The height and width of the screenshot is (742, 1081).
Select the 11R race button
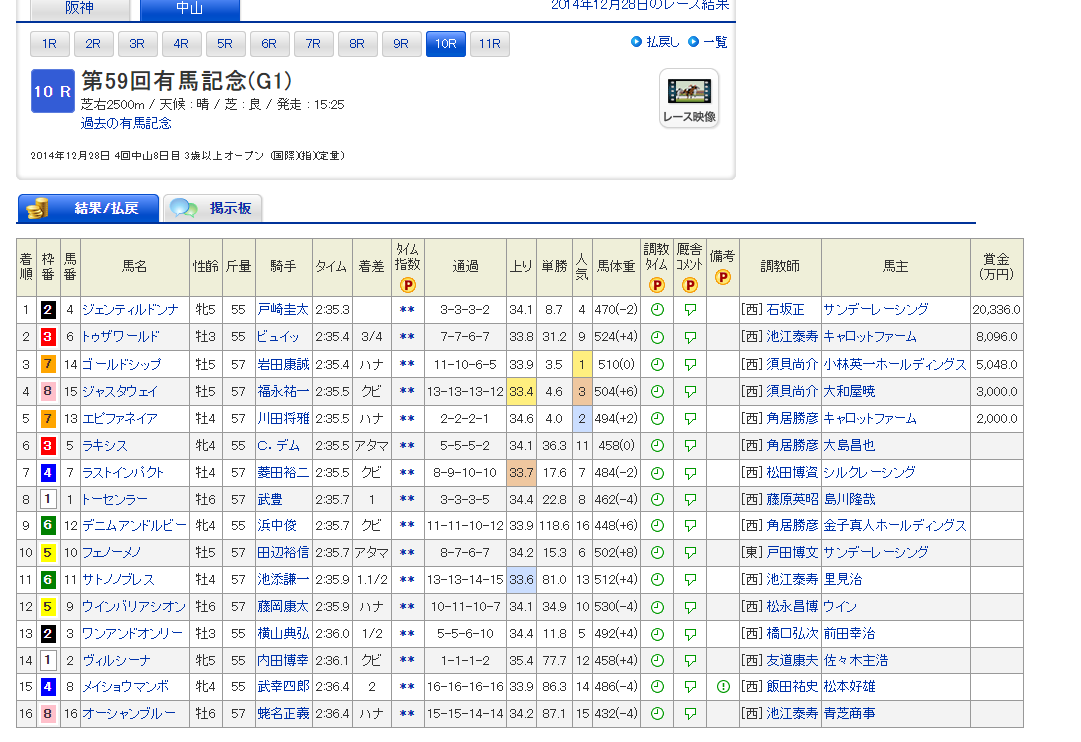[x=489, y=44]
